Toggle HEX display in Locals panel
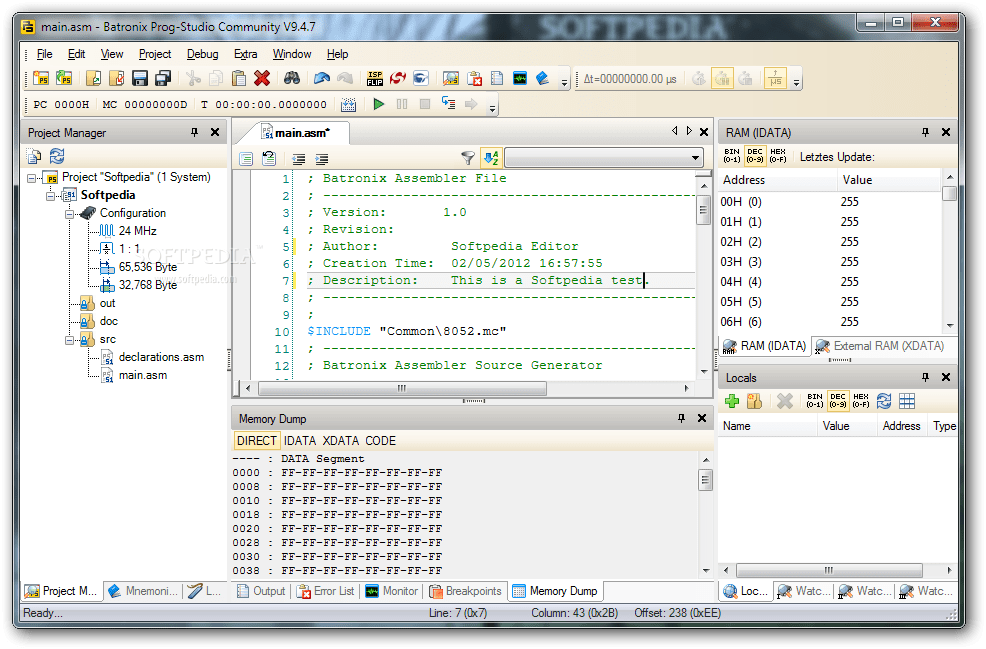Viewport: 986px width, 649px height. pyautogui.click(x=861, y=401)
